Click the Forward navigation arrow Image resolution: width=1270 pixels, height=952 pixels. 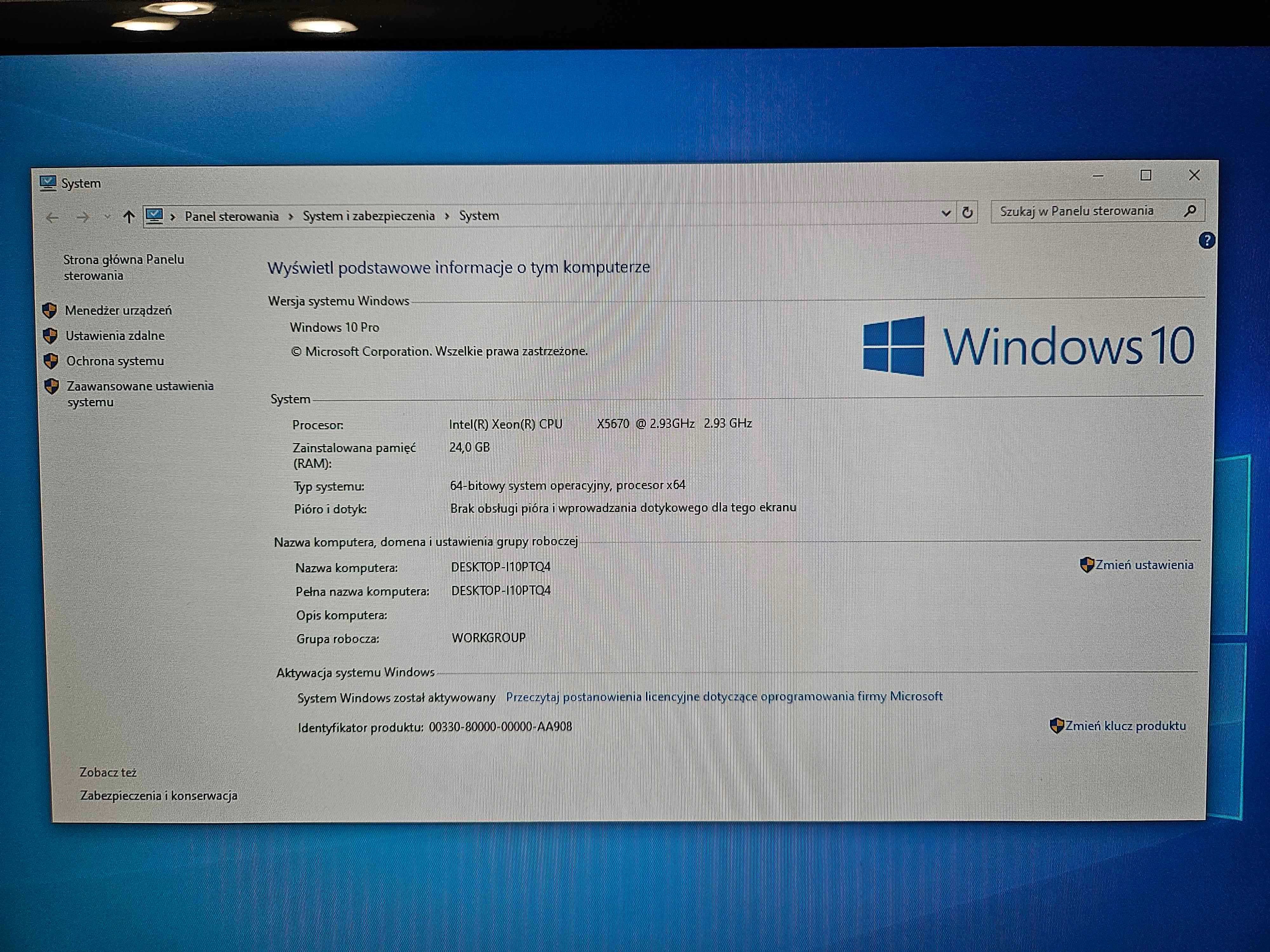click(x=83, y=217)
